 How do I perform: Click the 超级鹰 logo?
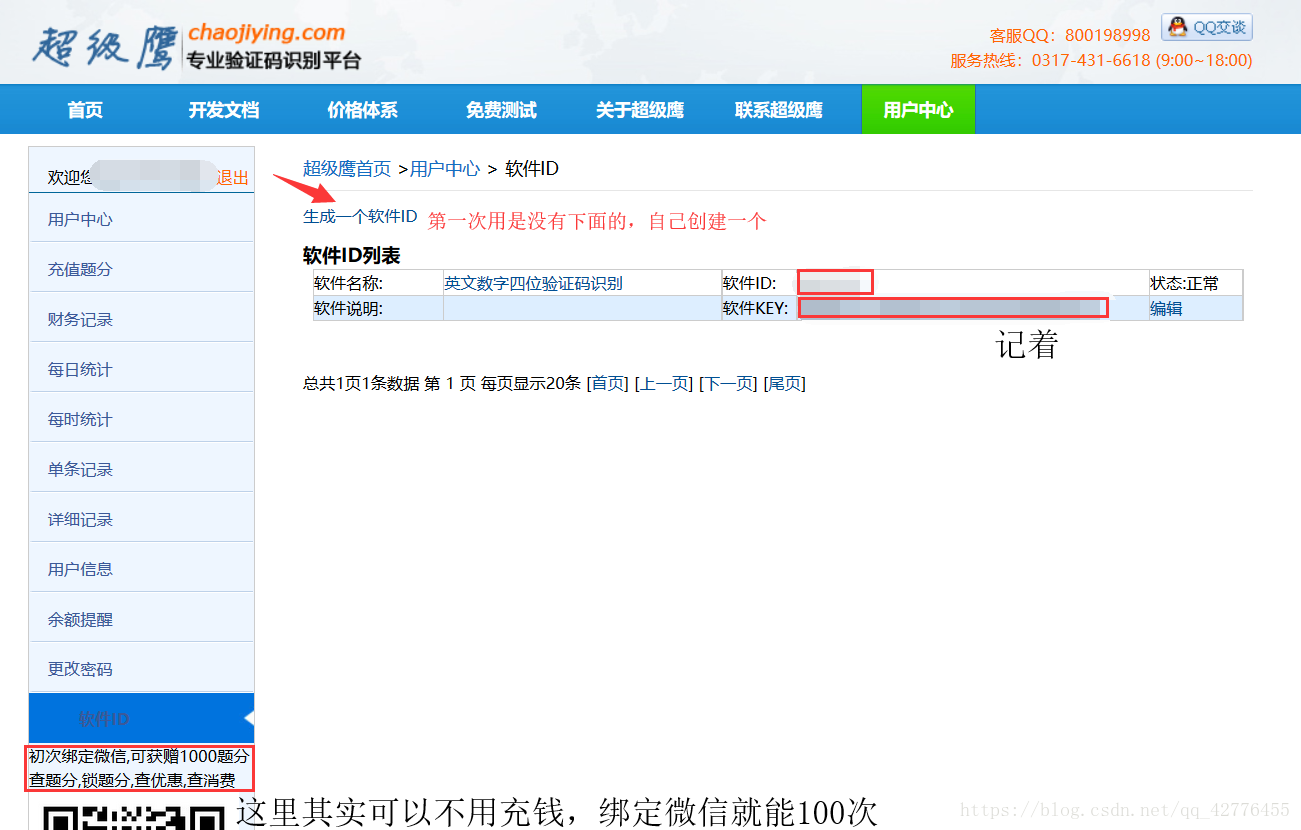click(196, 46)
